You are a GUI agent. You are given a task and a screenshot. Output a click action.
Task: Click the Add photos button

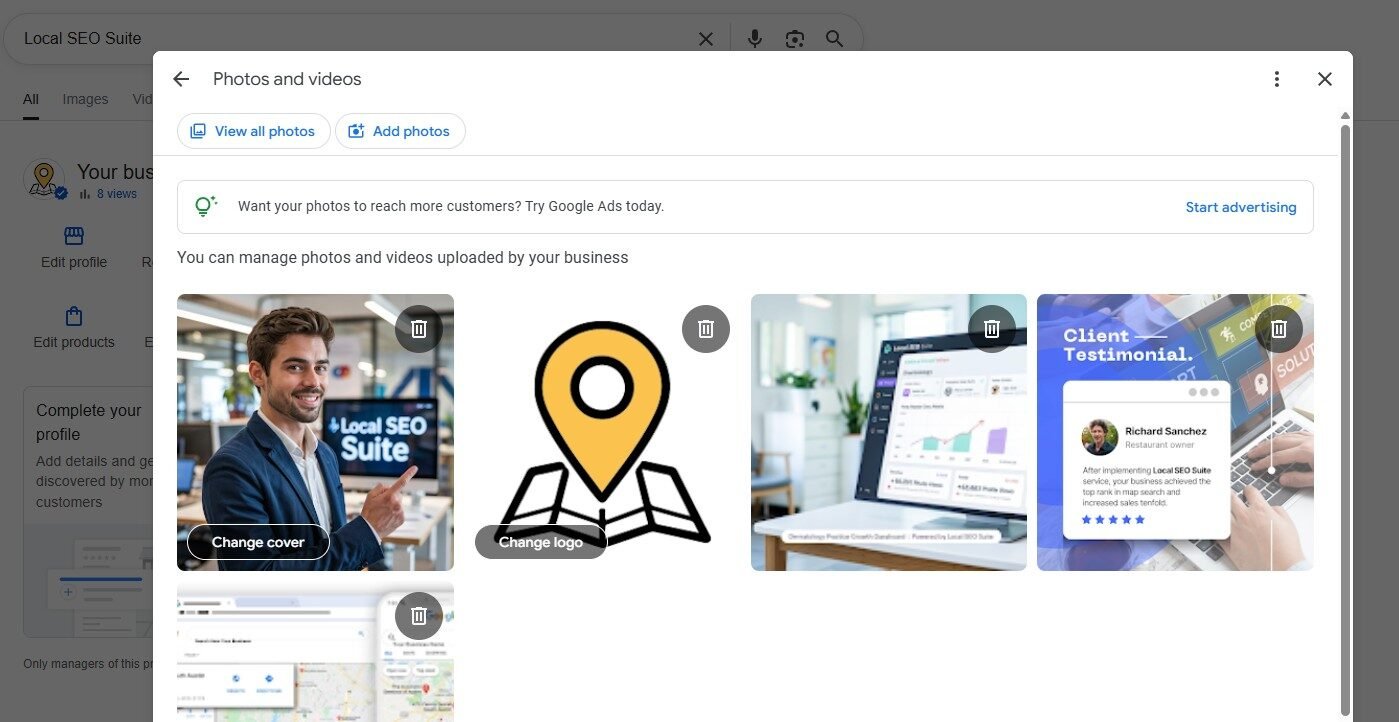(x=400, y=131)
